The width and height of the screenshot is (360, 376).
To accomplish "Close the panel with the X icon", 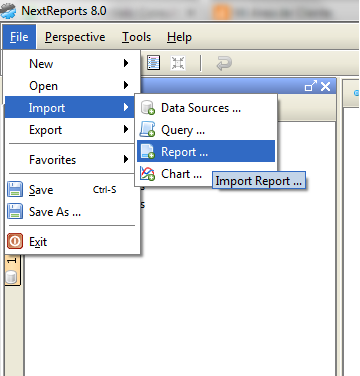I will (325, 86).
